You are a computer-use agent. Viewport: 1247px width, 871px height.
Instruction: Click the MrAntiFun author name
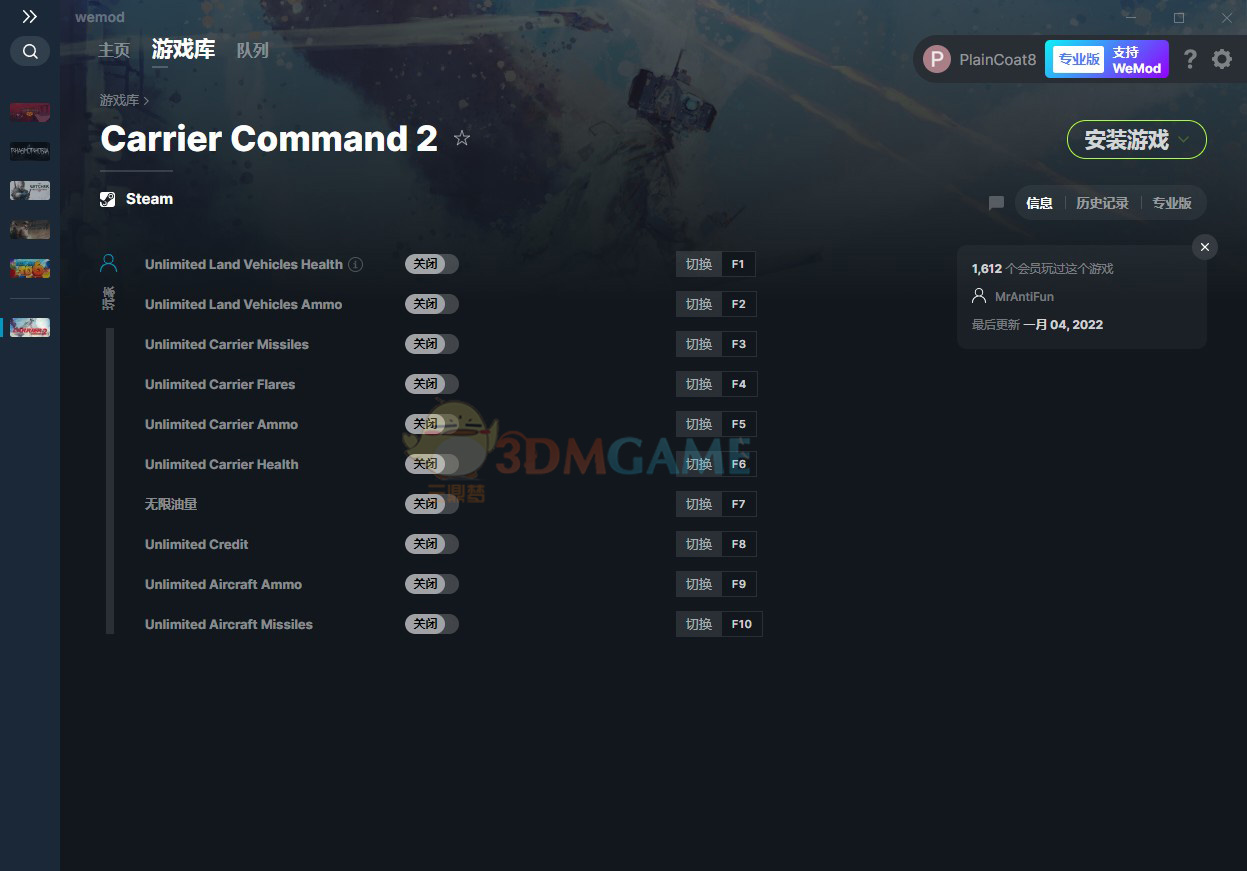click(1024, 297)
